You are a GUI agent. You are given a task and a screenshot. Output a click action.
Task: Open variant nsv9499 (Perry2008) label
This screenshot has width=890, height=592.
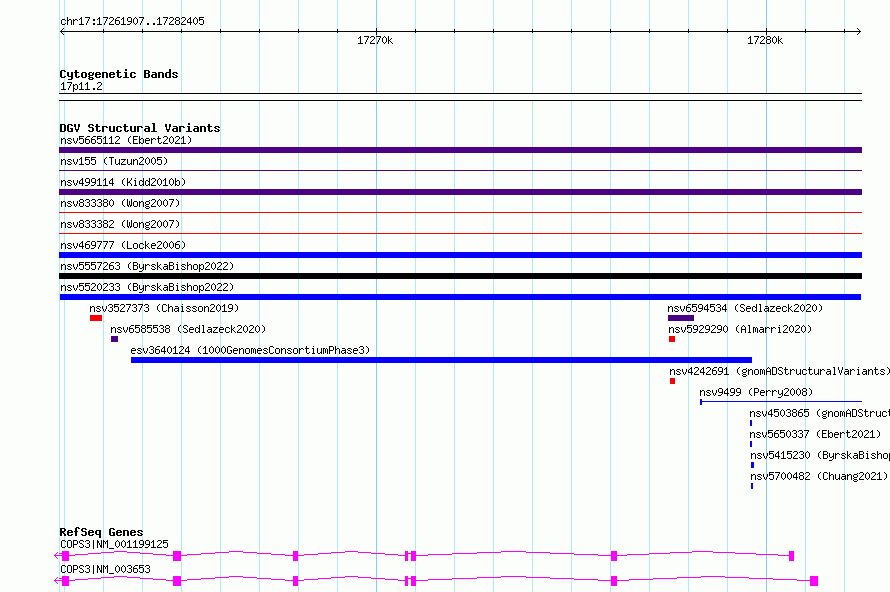pyautogui.click(x=756, y=392)
